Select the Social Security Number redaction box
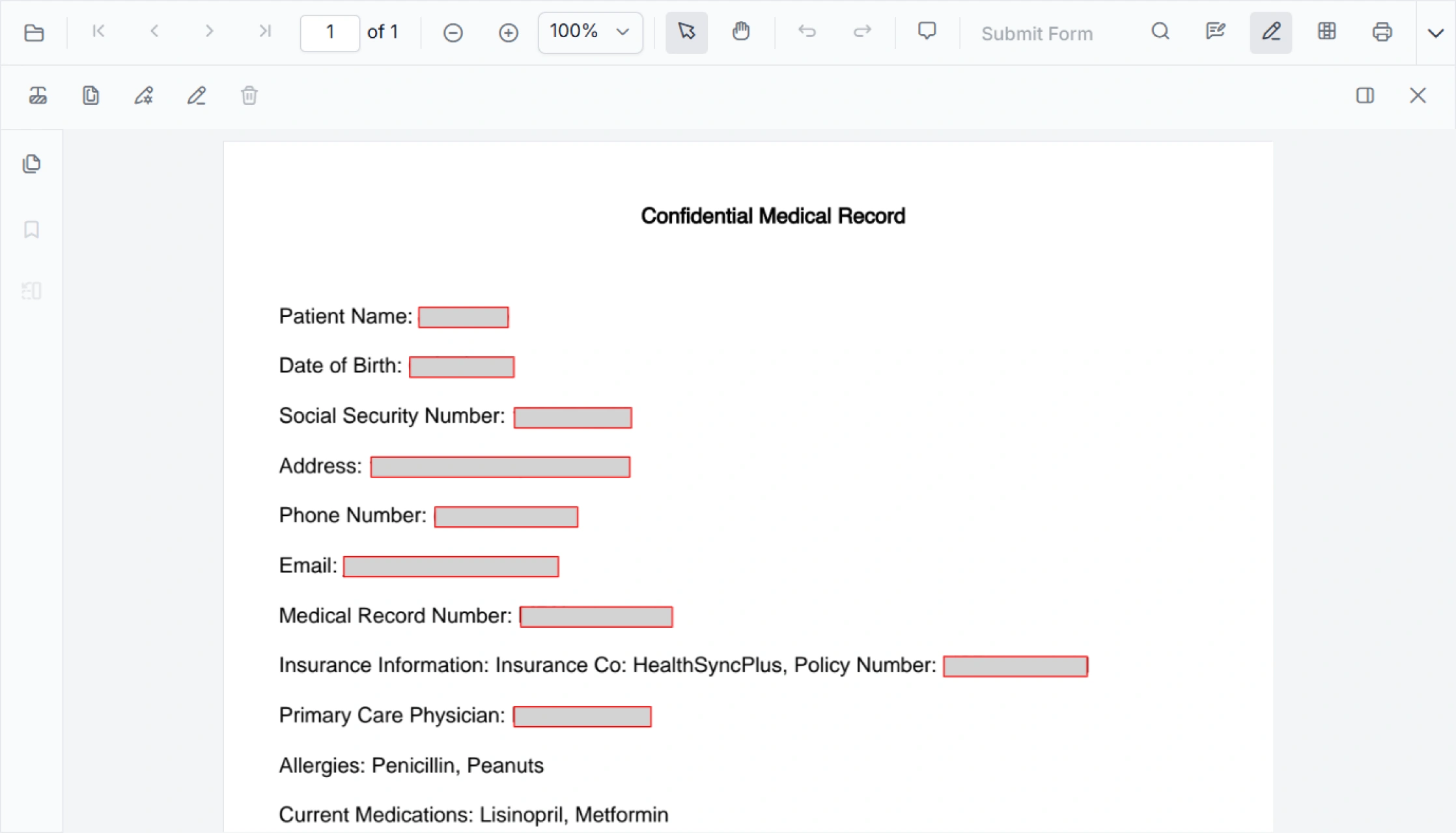Image resolution: width=1456 pixels, height=833 pixels. (572, 417)
